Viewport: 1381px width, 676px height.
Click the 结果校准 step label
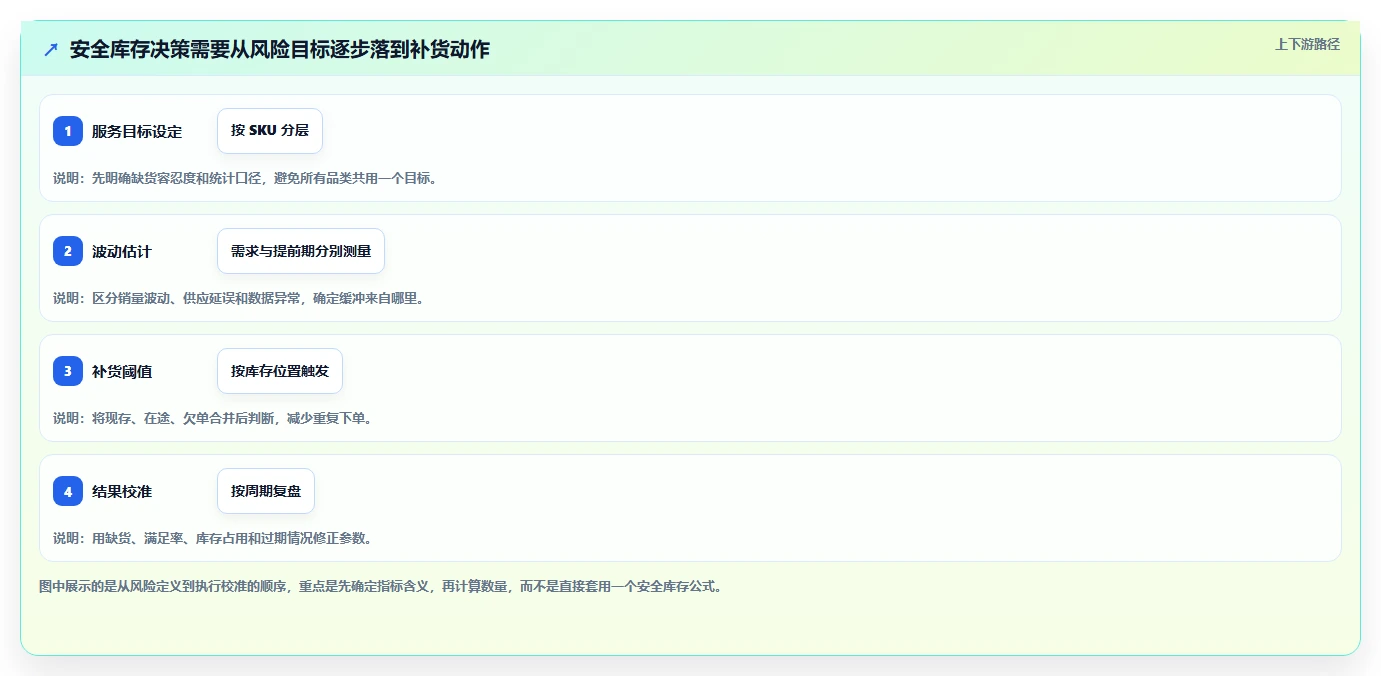tap(122, 491)
